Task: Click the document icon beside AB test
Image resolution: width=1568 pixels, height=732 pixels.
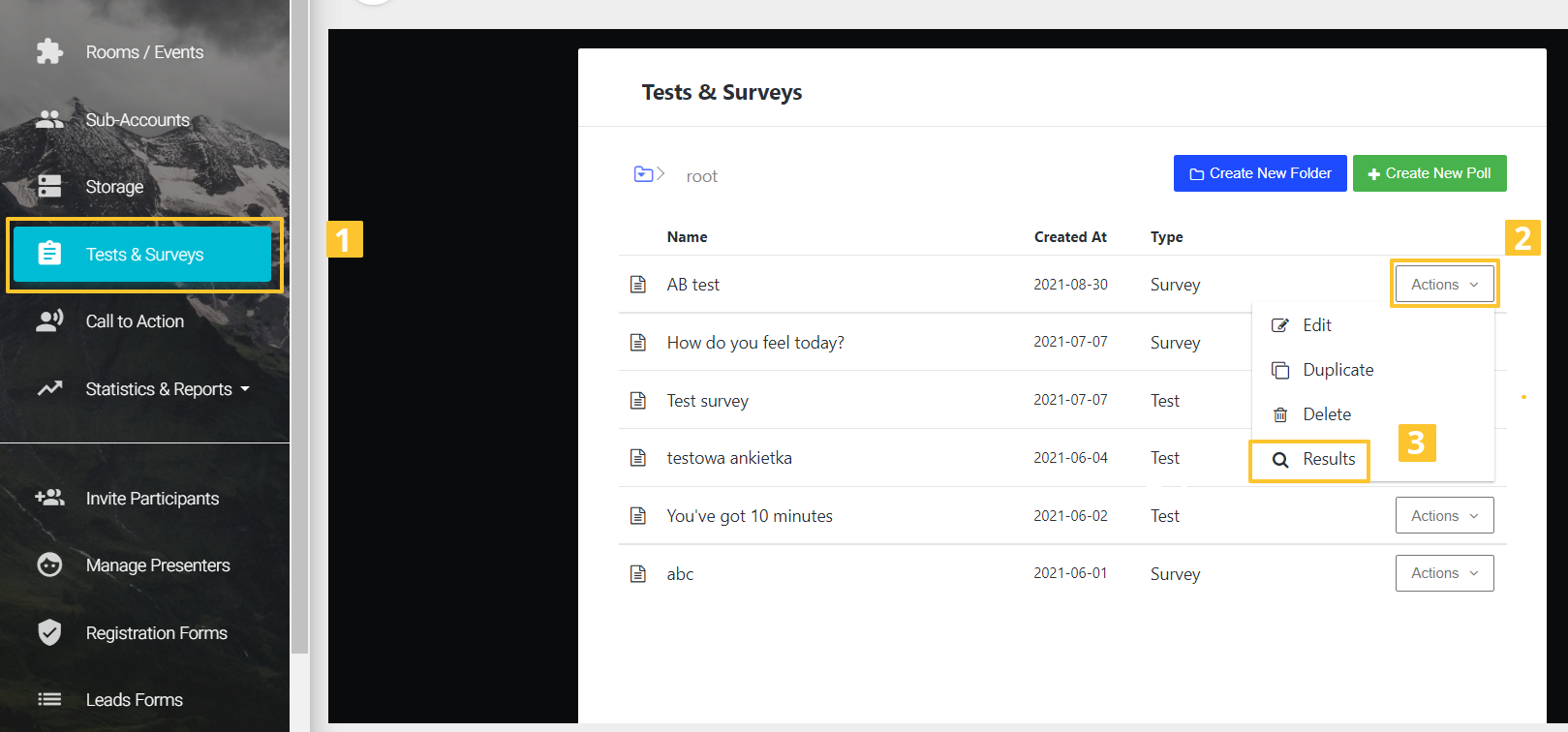Action: [638, 284]
